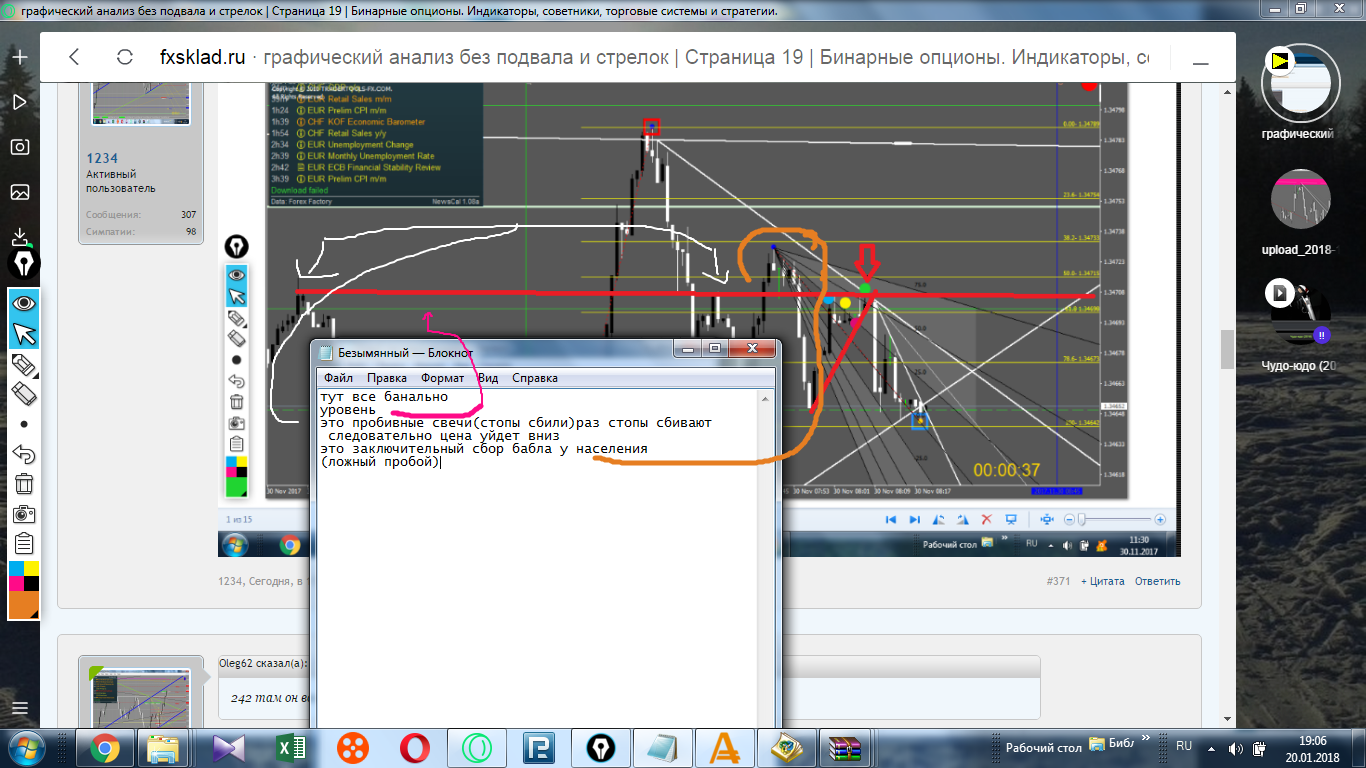Undo last stroke on left-edge Epic Pen toolbar
1366x768 pixels.
(24, 454)
